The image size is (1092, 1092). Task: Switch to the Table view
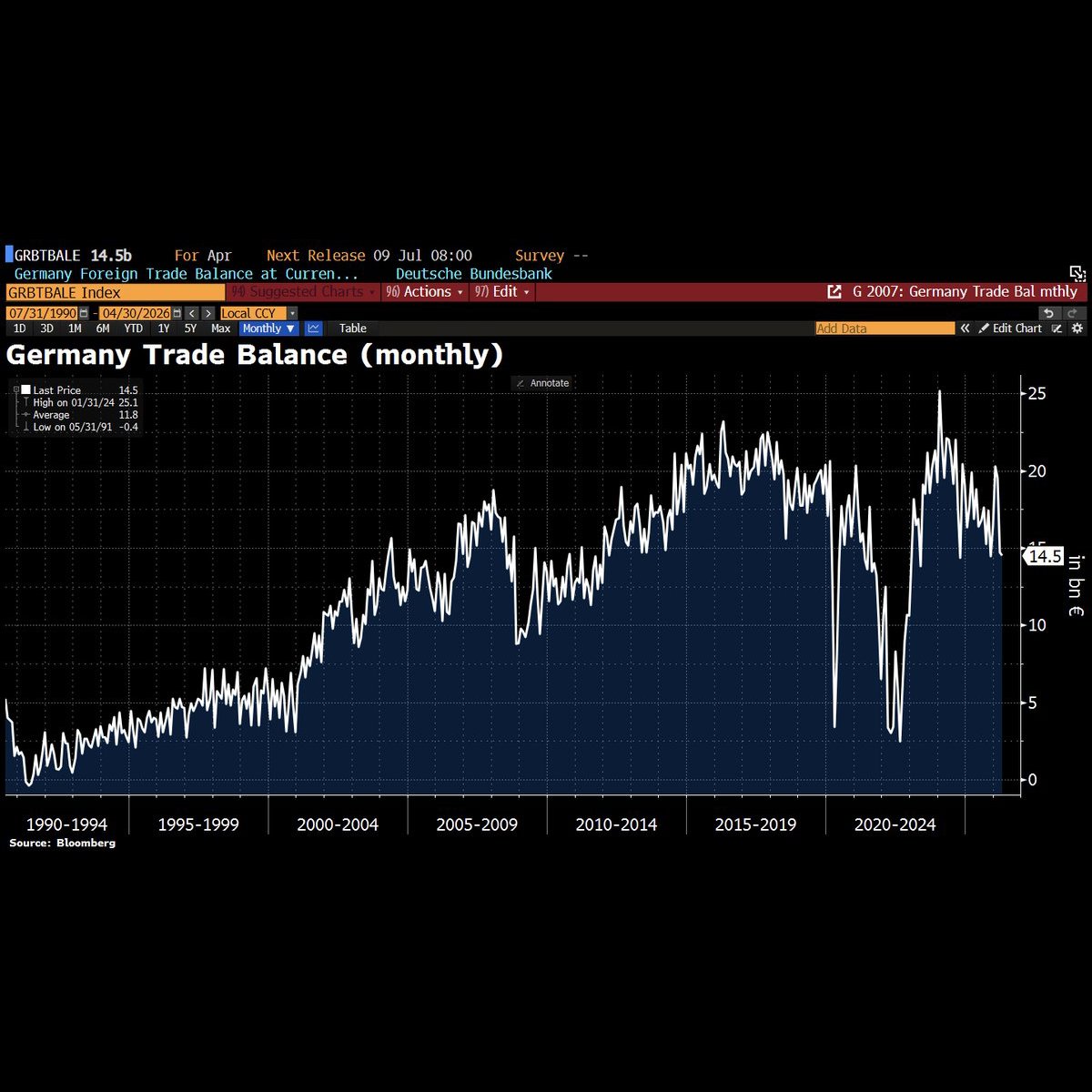click(352, 329)
